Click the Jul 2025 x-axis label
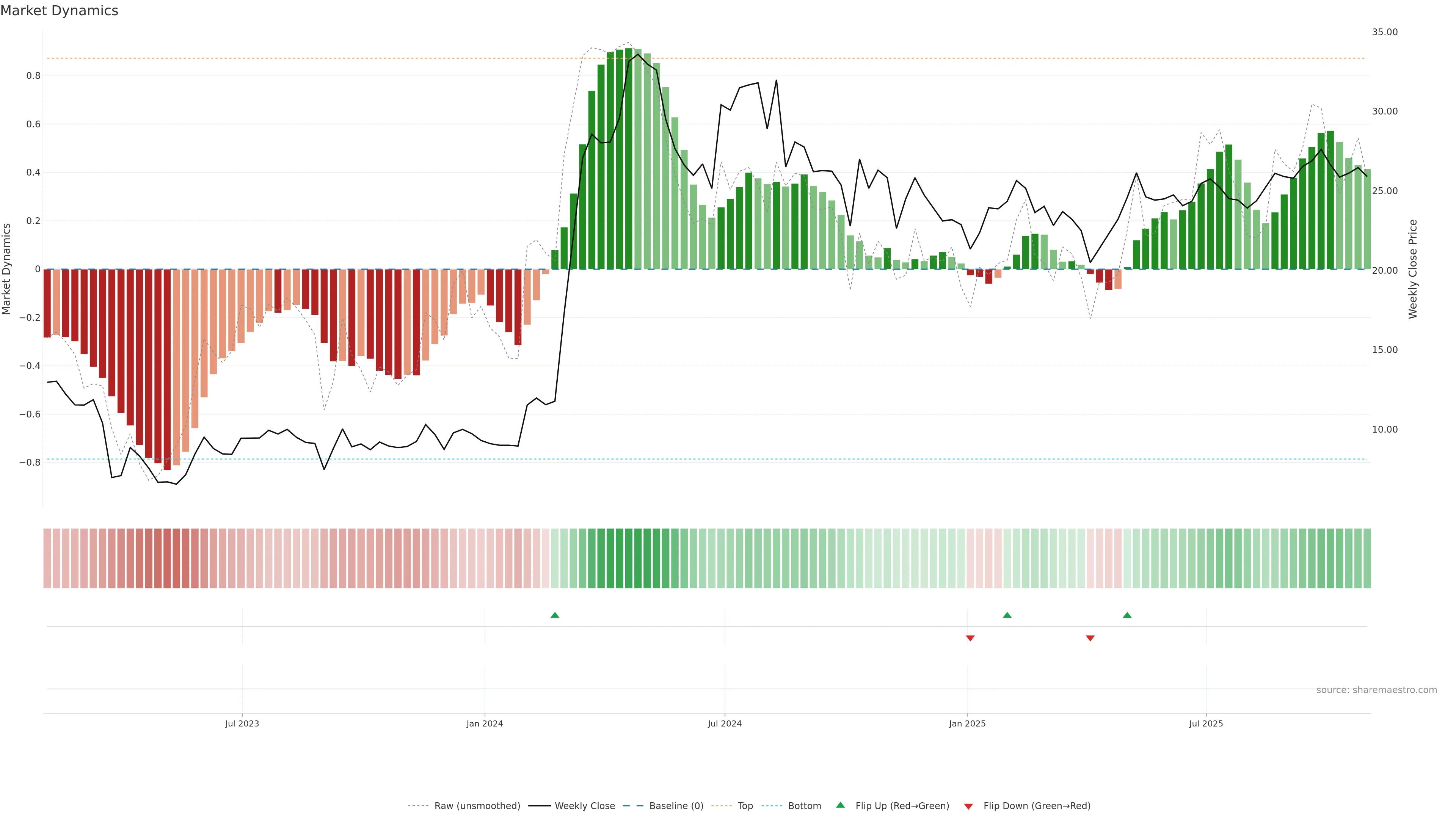 1206,723
